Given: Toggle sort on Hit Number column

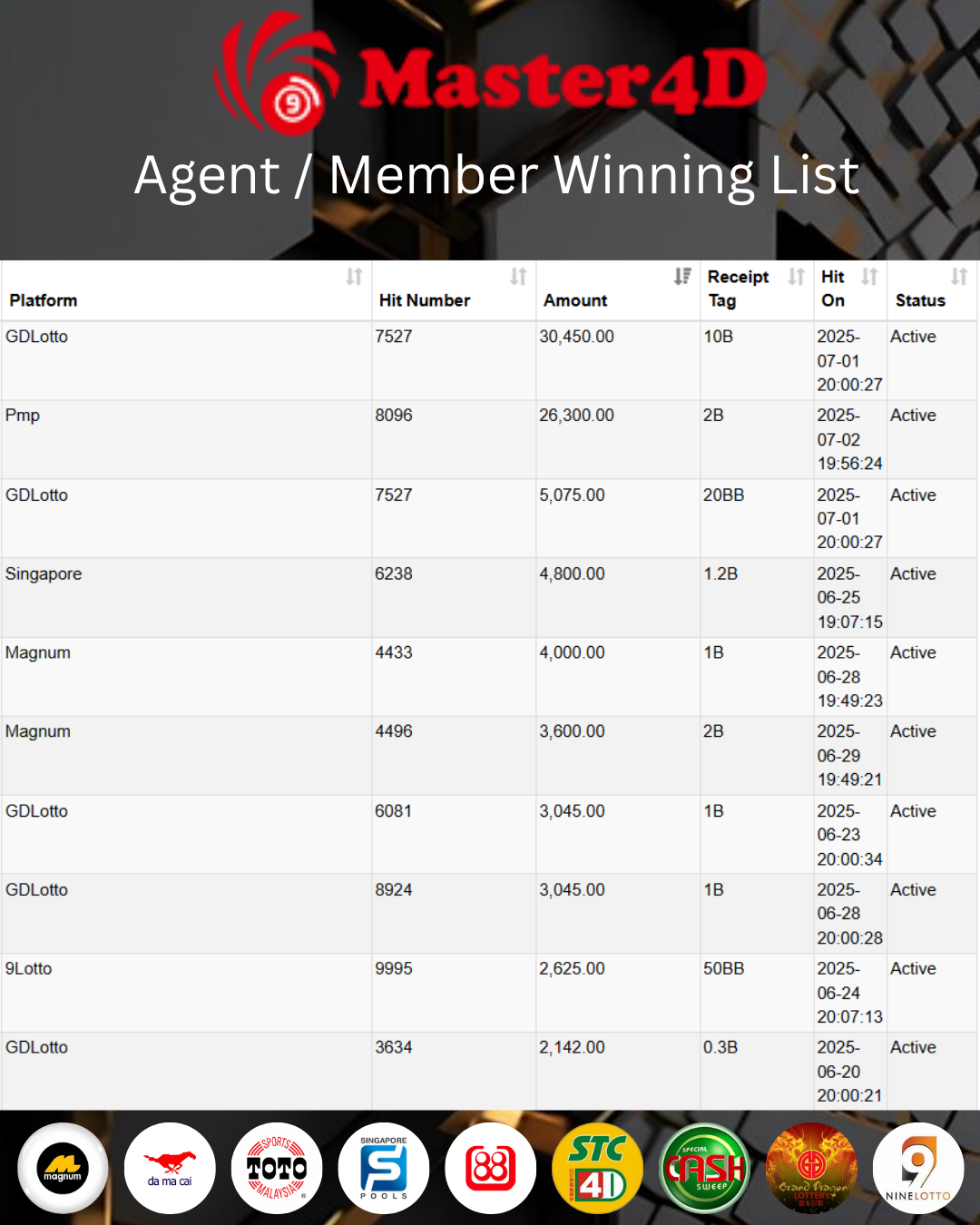Looking at the screenshot, I should pos(518,277).
